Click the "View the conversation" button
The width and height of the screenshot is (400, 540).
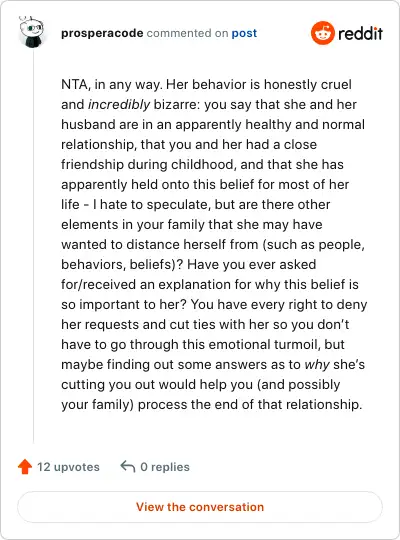[x=200, y=507]
